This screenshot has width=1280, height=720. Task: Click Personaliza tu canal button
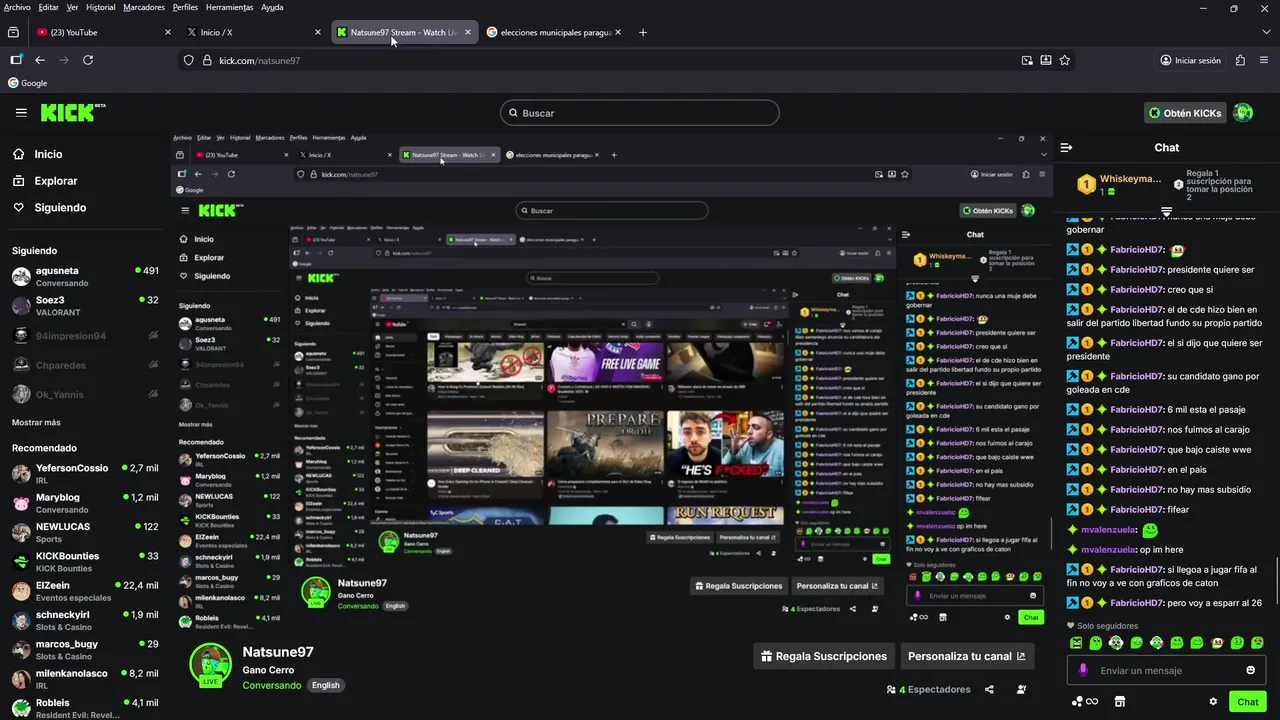[x=966, y=656]
